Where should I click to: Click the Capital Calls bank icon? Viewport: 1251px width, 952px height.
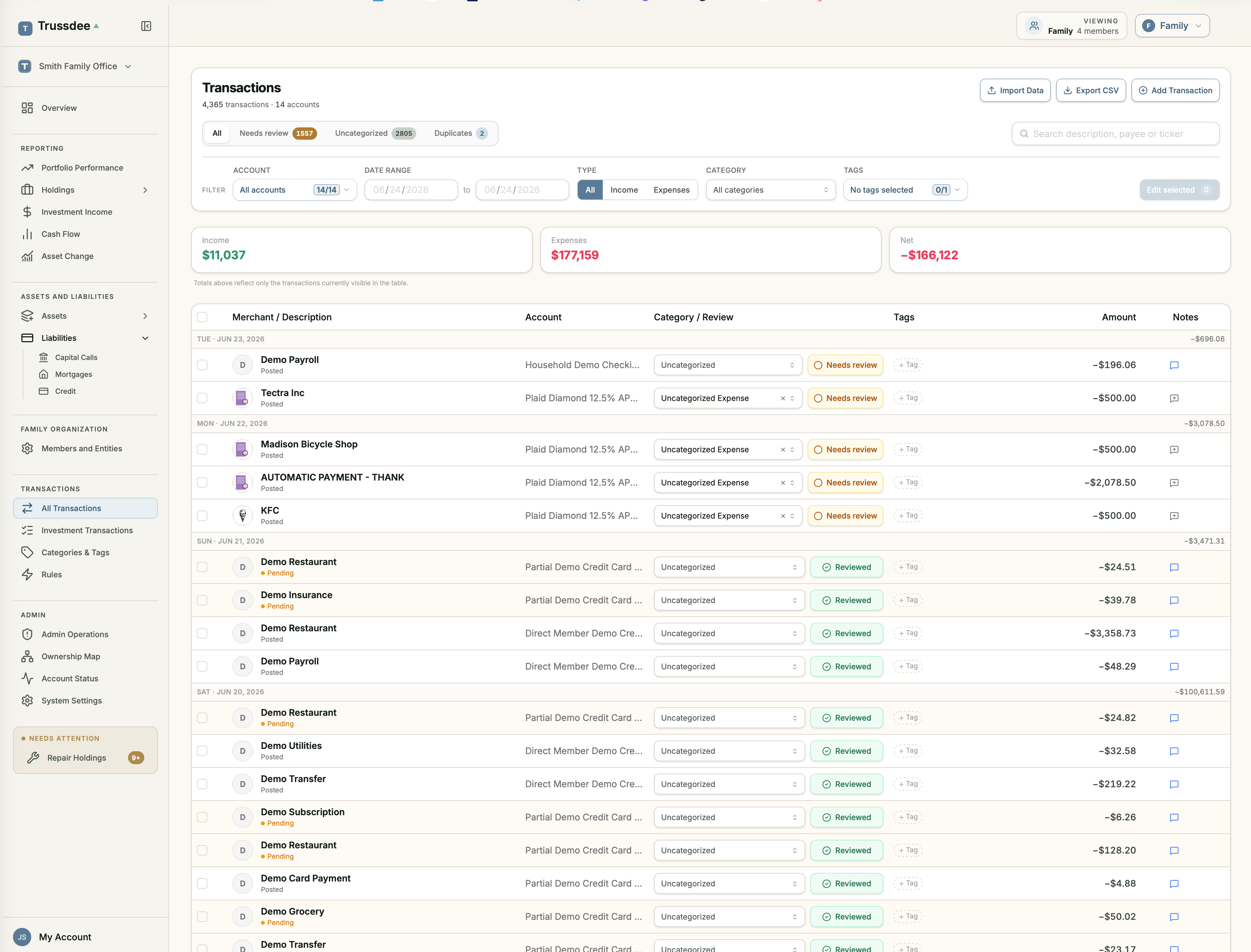point(44,357)
